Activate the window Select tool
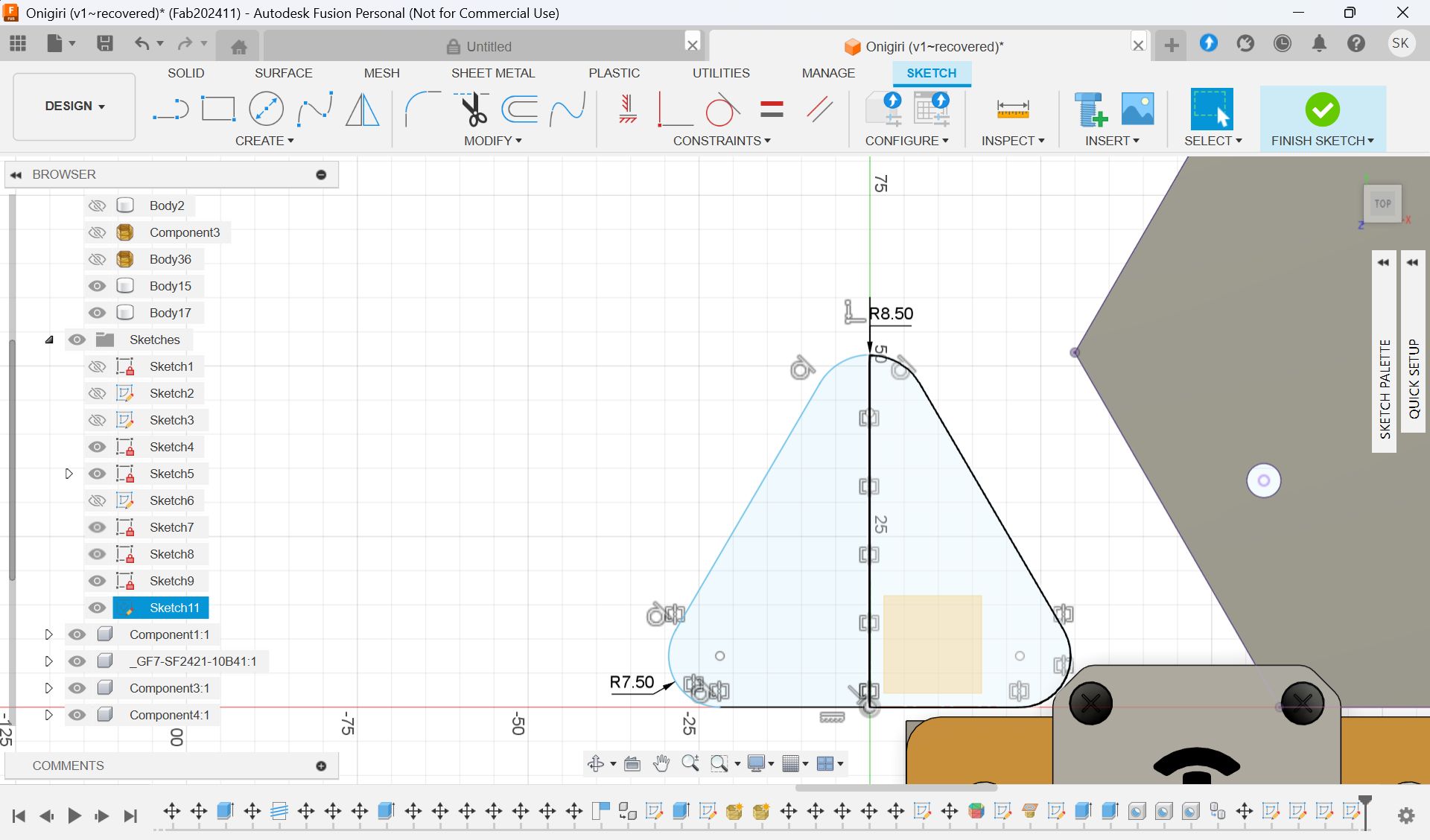Viewport: 1430px width, 840px height. pyautogui.click(x=1212, y=109)
